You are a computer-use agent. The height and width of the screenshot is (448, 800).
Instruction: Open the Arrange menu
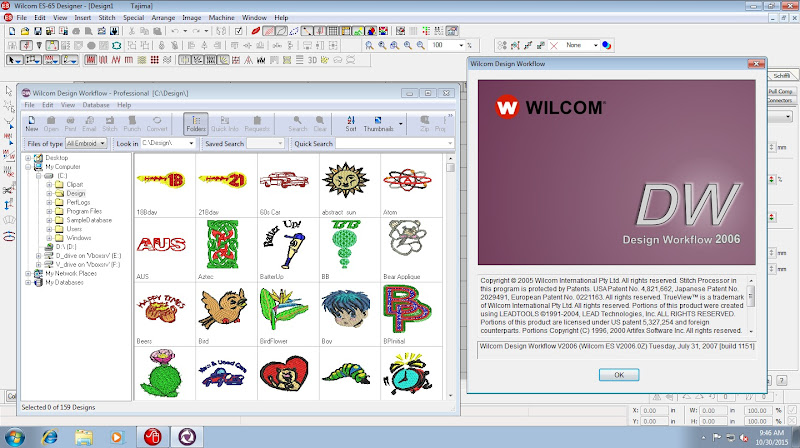click(x=163, y=17)
